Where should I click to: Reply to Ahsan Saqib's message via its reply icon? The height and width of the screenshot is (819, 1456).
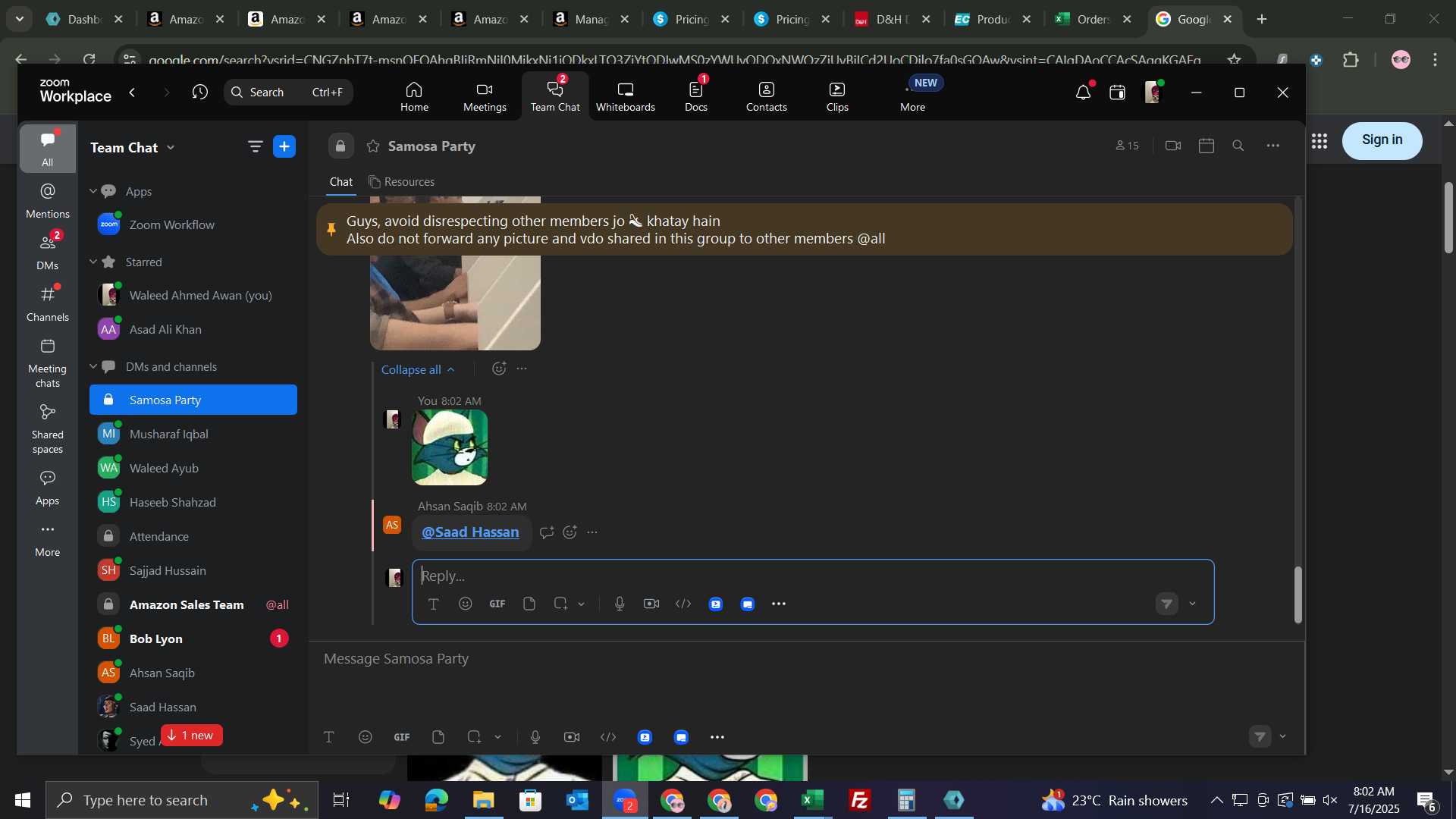tap(547, 532)
